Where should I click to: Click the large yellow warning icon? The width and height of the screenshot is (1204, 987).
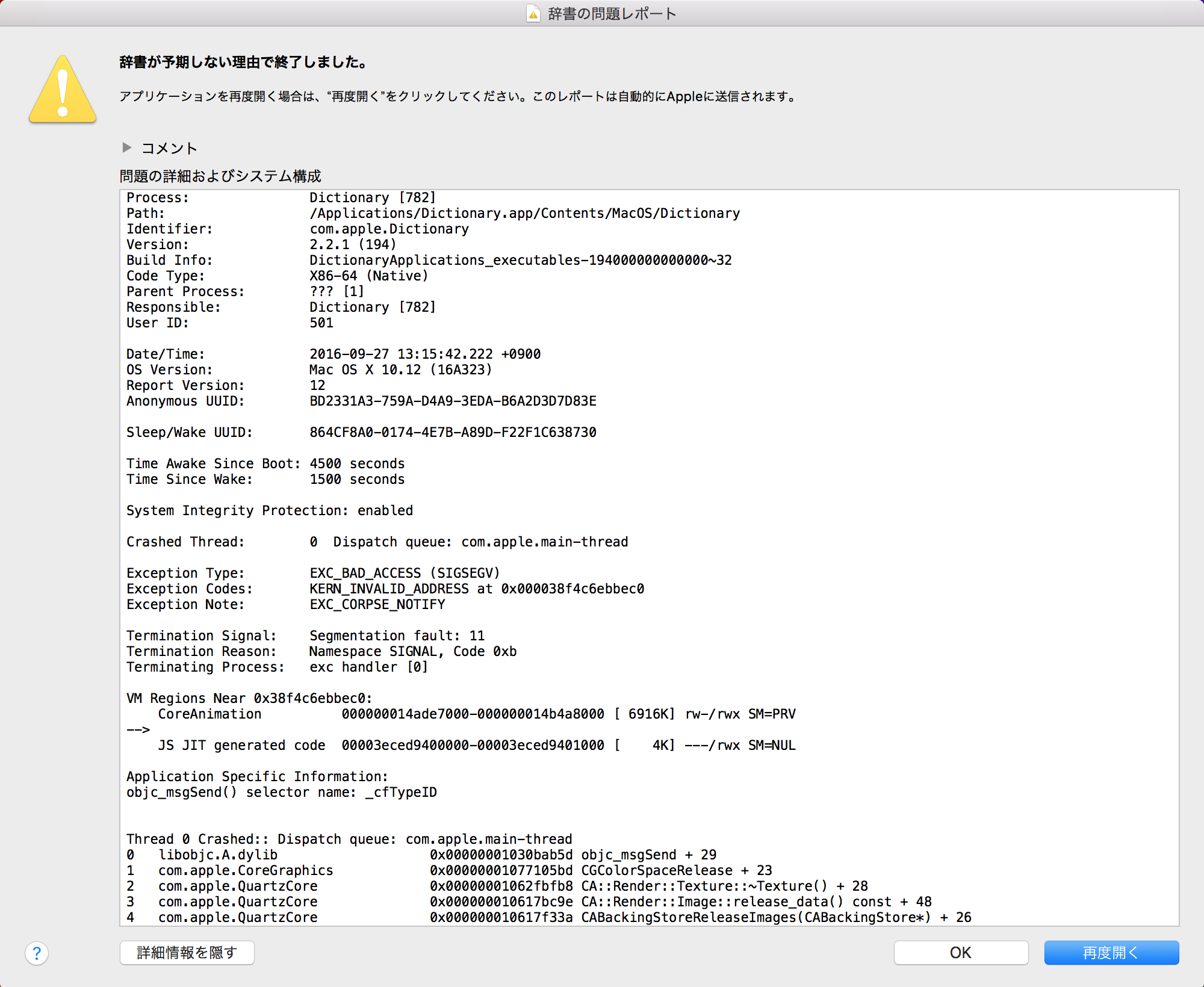click(x=63, y=90)
